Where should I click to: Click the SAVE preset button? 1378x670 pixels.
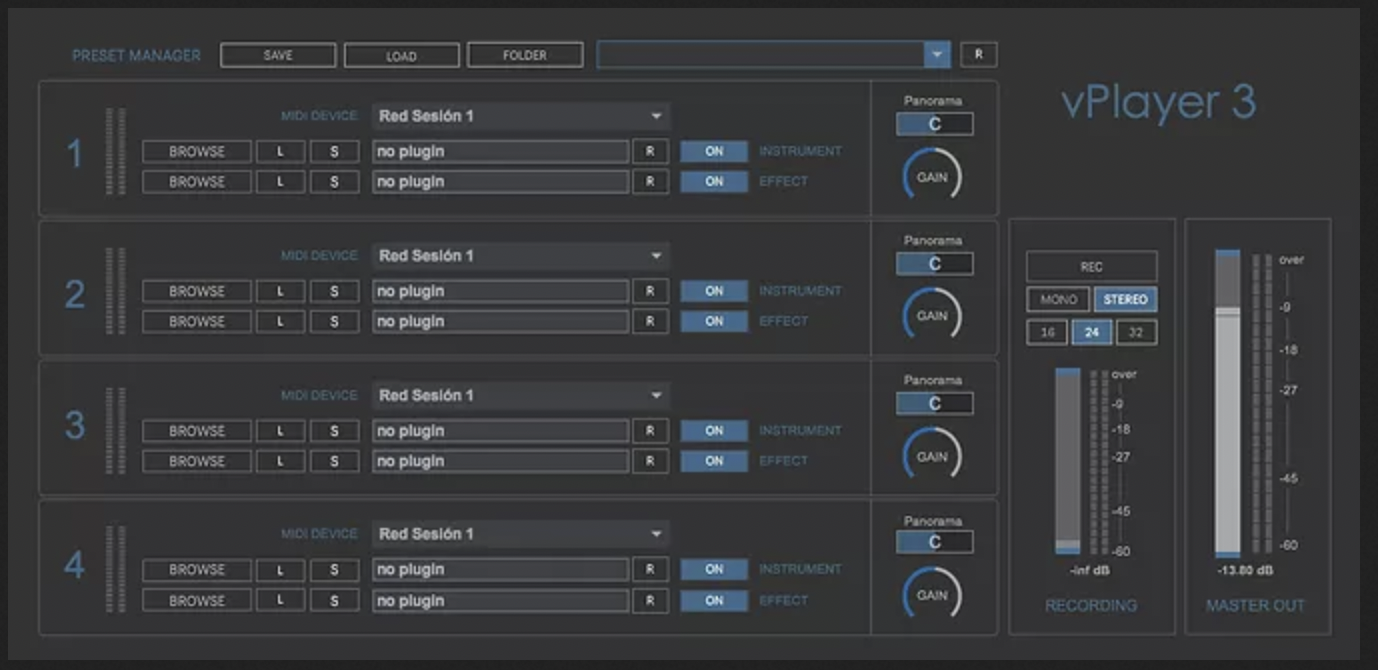[x=278, y=54]
